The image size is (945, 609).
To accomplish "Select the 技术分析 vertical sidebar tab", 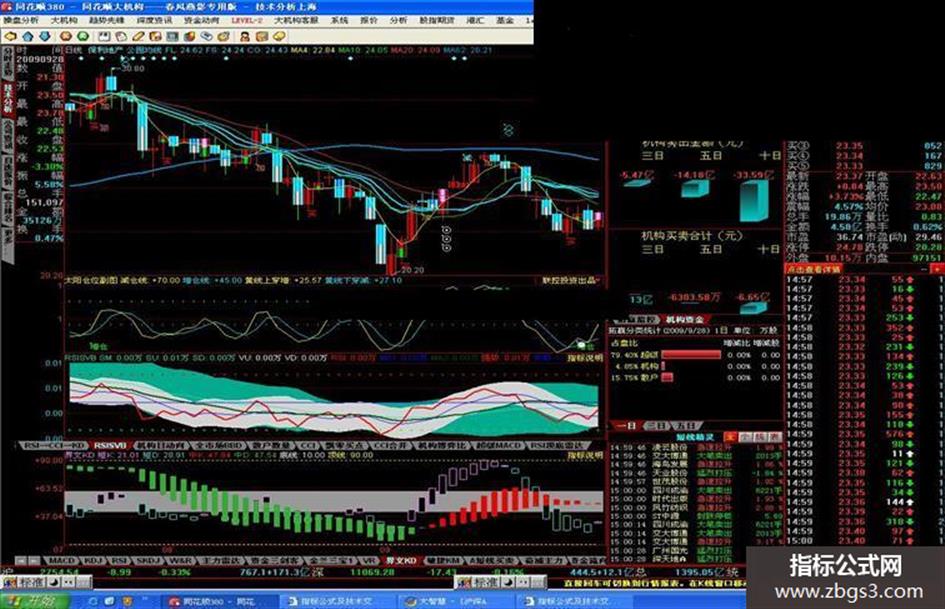I will tap(8, 99).
